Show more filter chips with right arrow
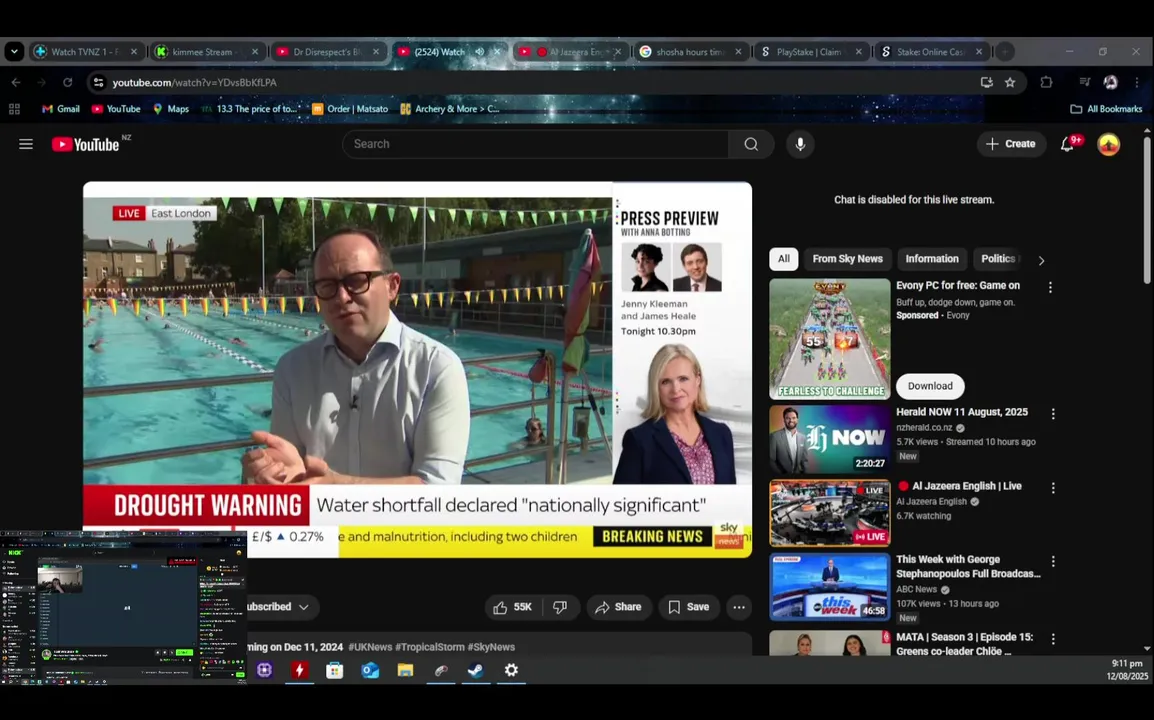The width and height of the screenshot is (1154, 720). [x=1041, y=260]
